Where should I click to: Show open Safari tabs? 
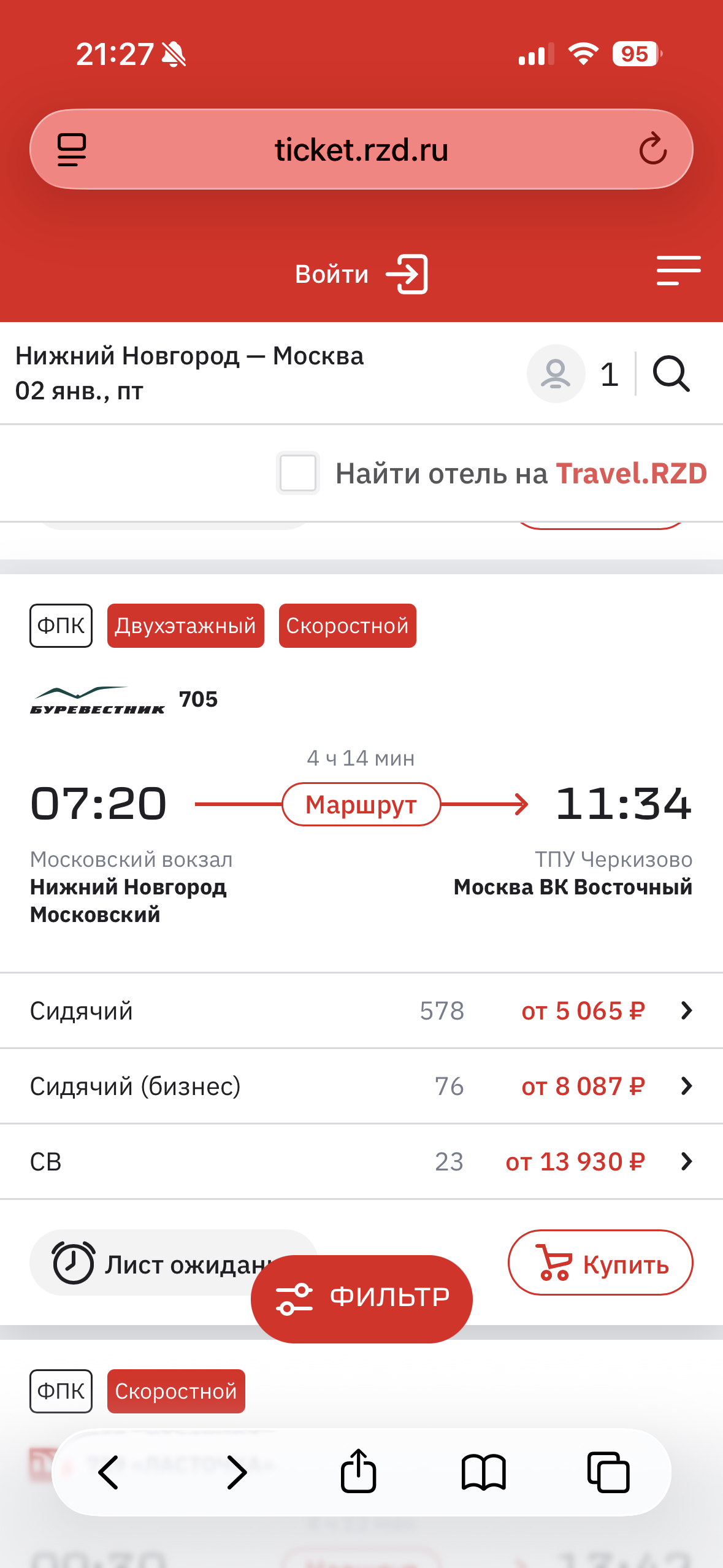(x=608, y=1472)
